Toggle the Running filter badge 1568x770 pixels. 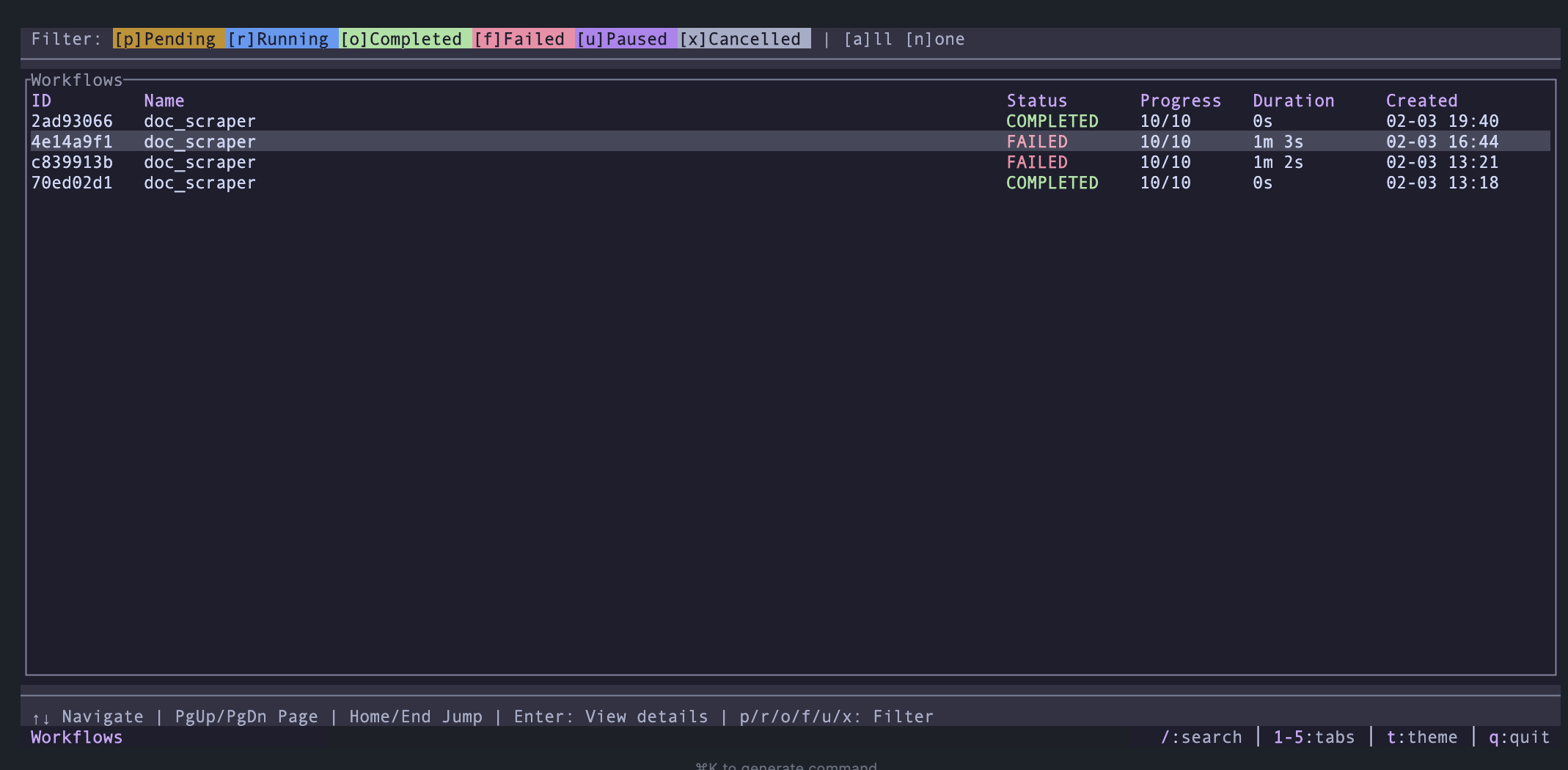click(x=281, y=39)
